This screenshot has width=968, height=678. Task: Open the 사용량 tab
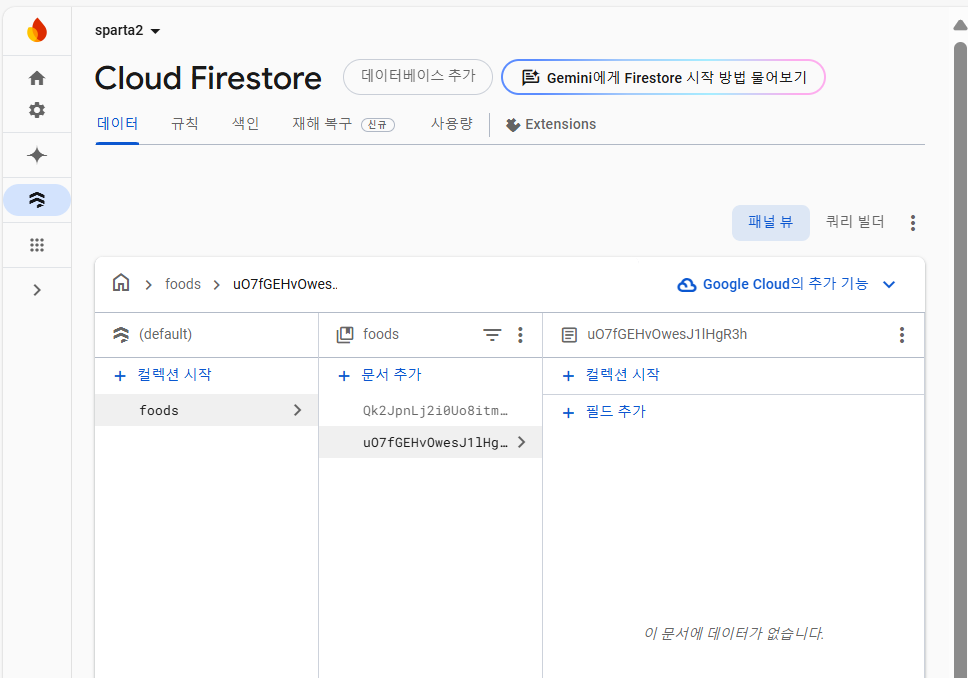[x=451, y=123]
